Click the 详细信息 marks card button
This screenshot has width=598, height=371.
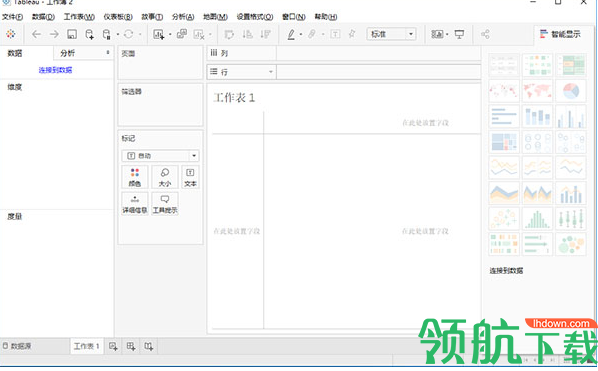(x=135, y=204)
